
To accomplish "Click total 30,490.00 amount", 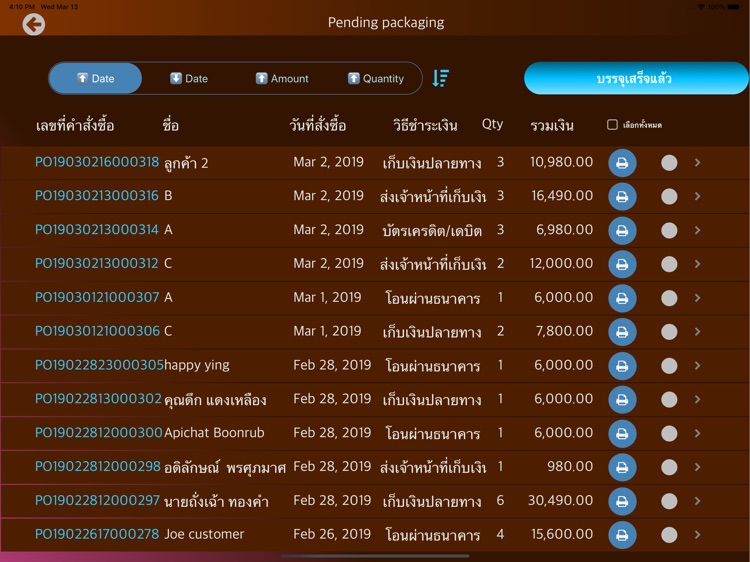I will pos(560,500).
